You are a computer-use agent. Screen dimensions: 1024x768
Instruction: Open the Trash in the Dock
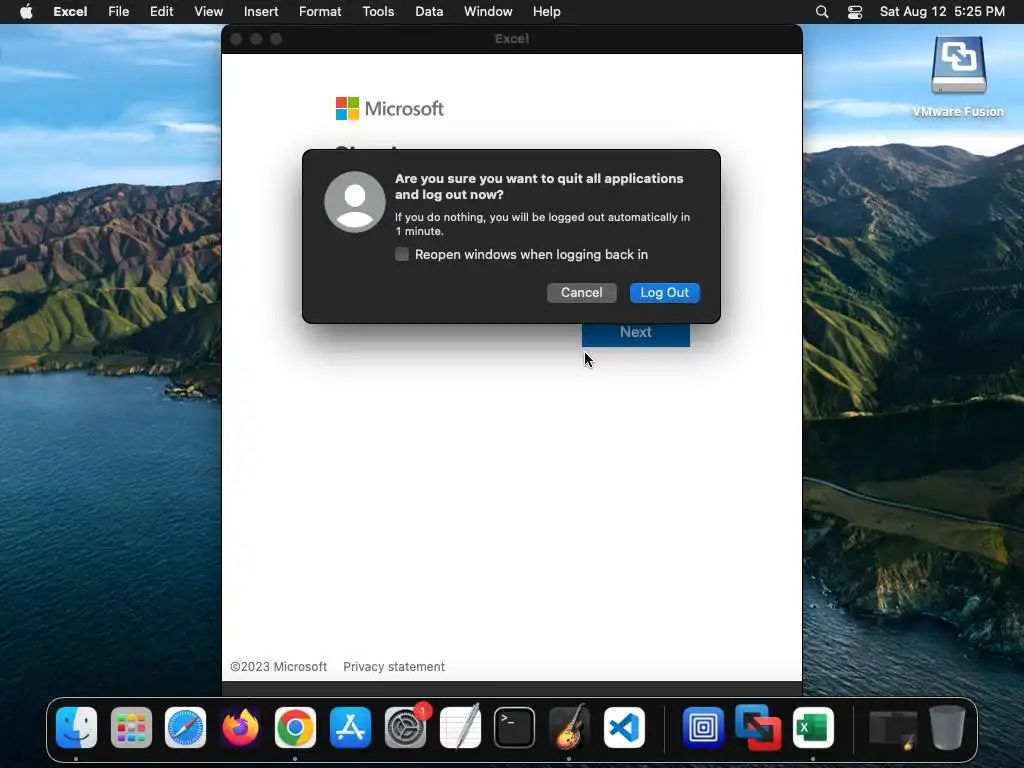click(947, 728)
